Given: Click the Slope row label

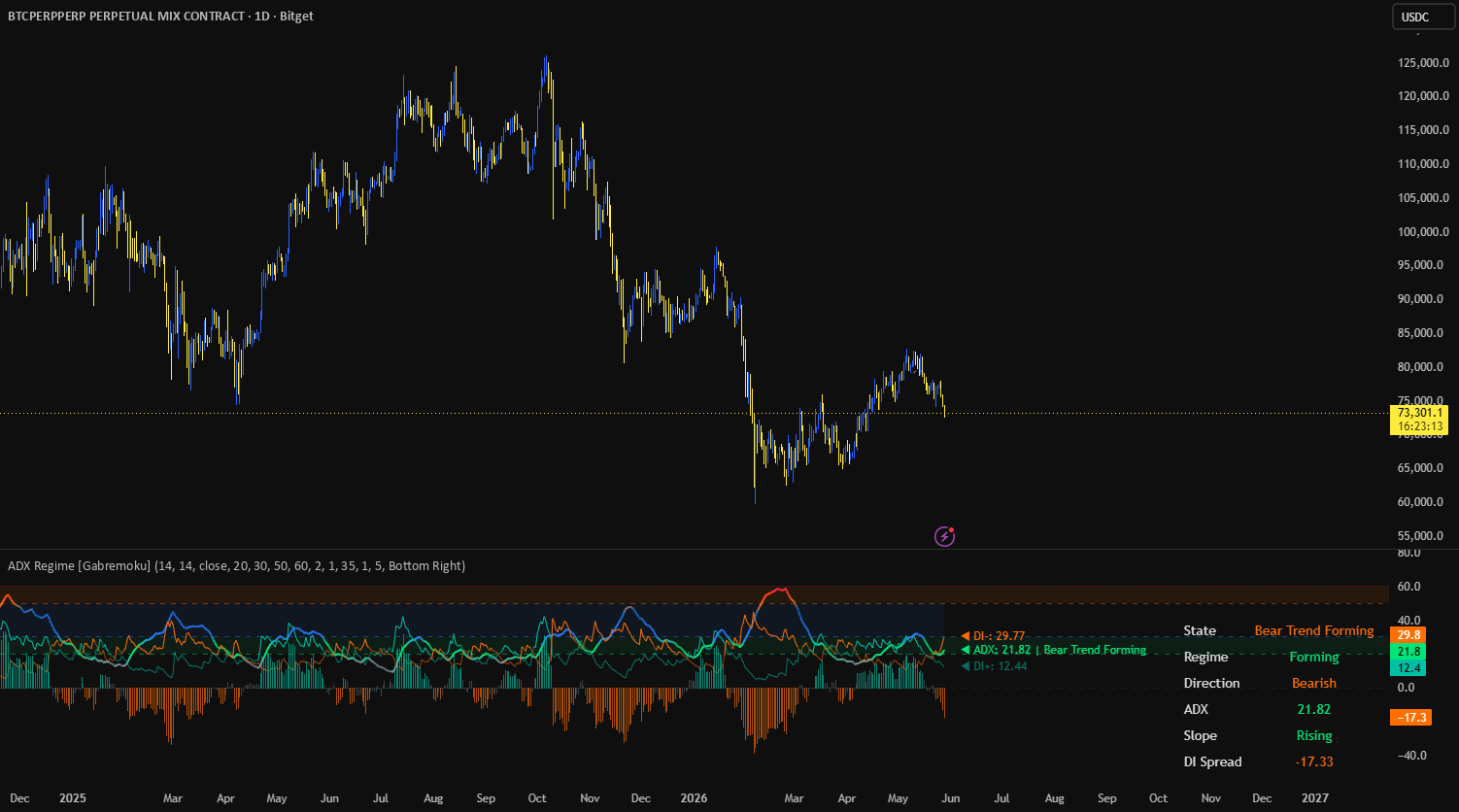Looking at the screenshot, I should [1200, 736].
